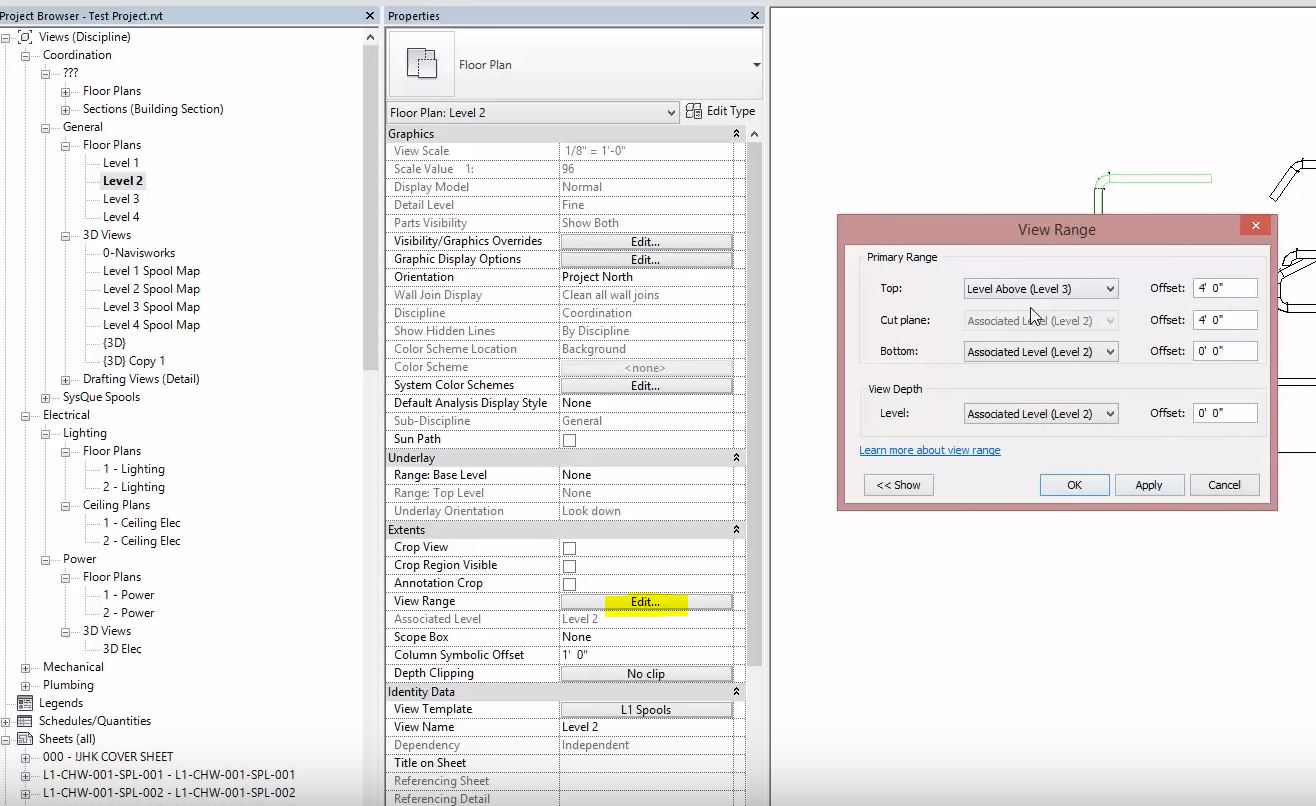1316x806 pixels.
Task: Click "Learn more about view range" link
Action: (930, 450)
